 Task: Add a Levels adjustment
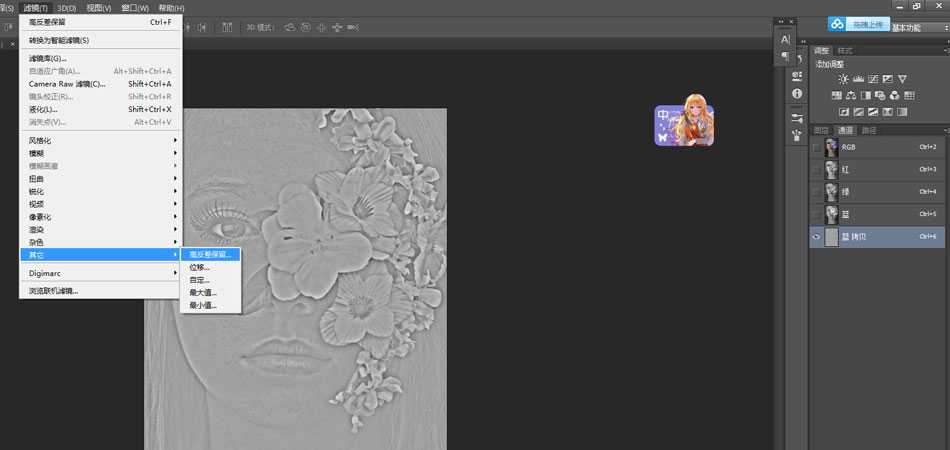858,79
